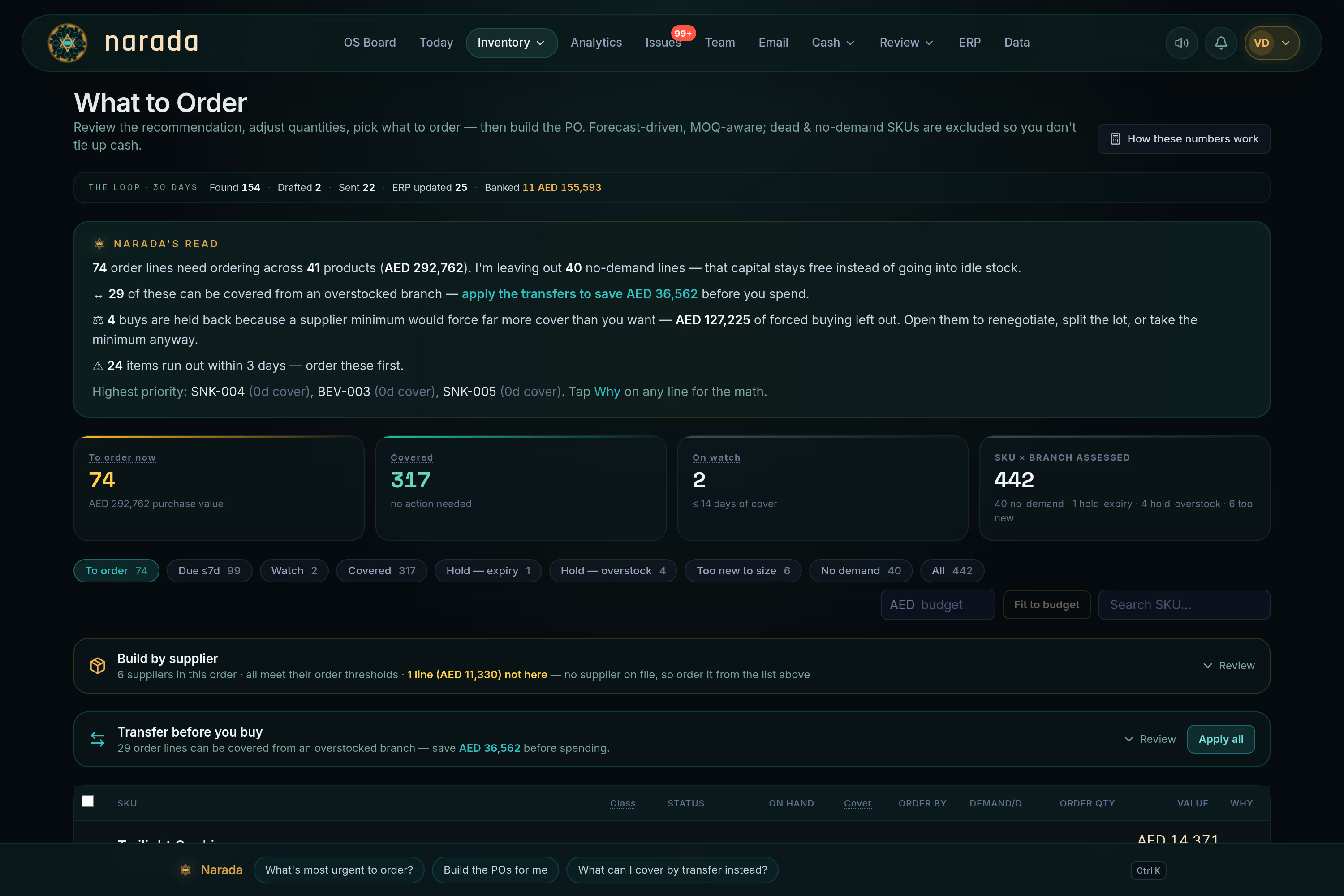
Task: Mute sounds with the speaker icon
Action: (x=1181, y=43)
